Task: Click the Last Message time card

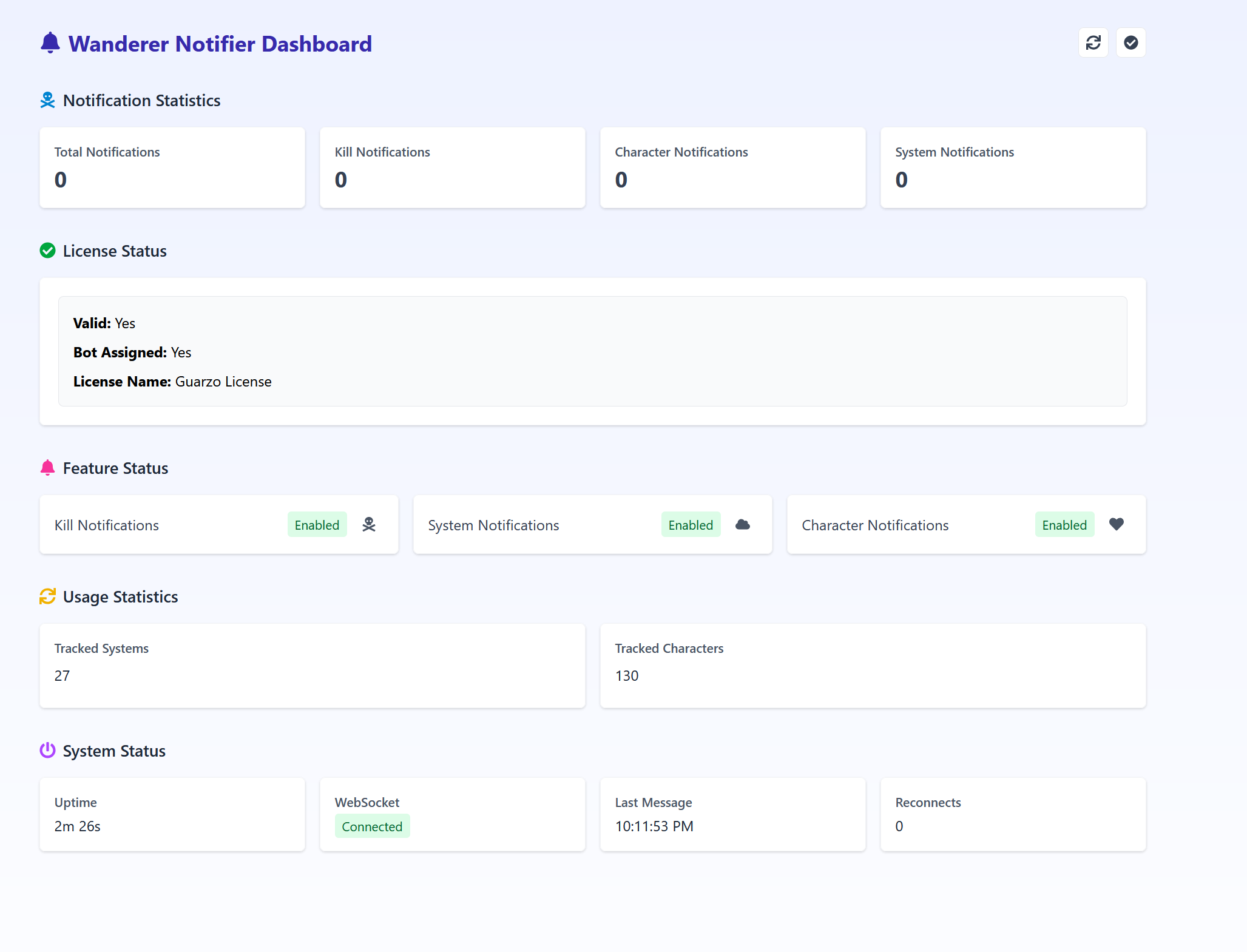Action: 732,814
